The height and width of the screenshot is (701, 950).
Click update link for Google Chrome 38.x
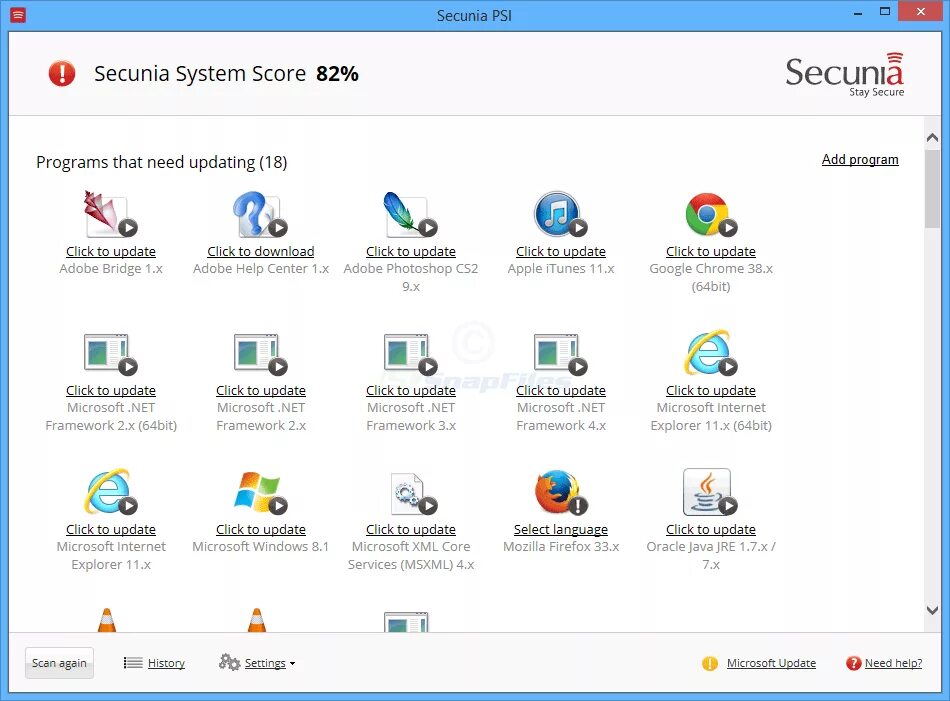tap(711, 251)
